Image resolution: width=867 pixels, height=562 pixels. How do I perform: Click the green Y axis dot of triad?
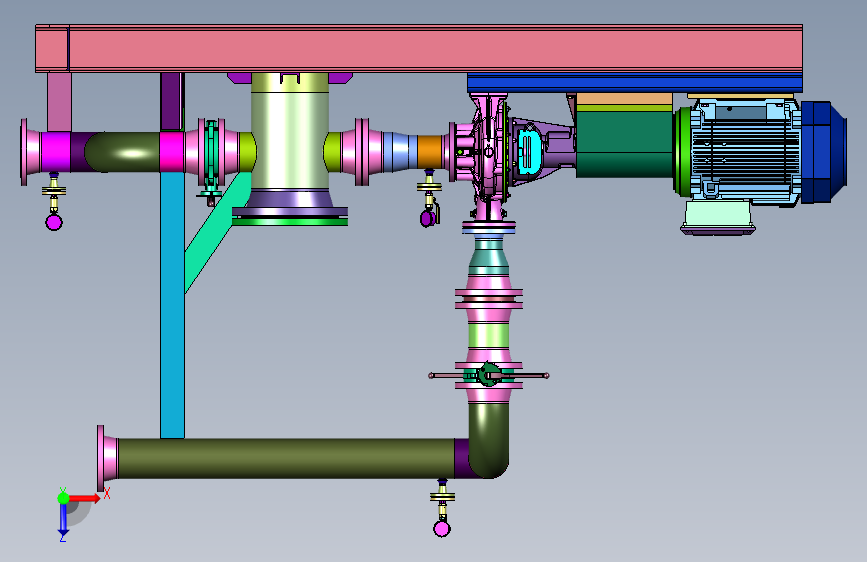(64, 498)
